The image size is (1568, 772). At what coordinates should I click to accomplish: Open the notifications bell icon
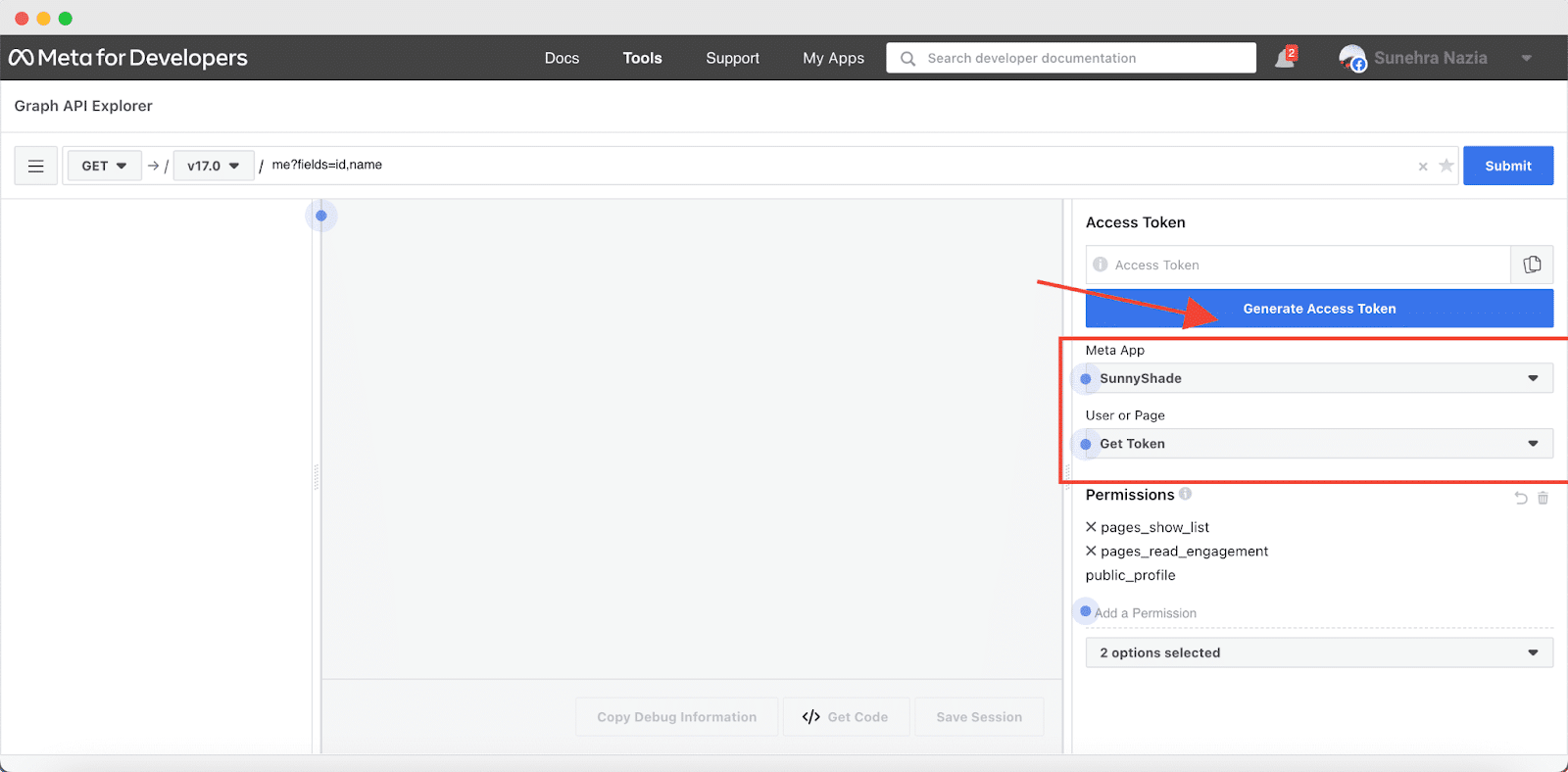[1285, 58]
